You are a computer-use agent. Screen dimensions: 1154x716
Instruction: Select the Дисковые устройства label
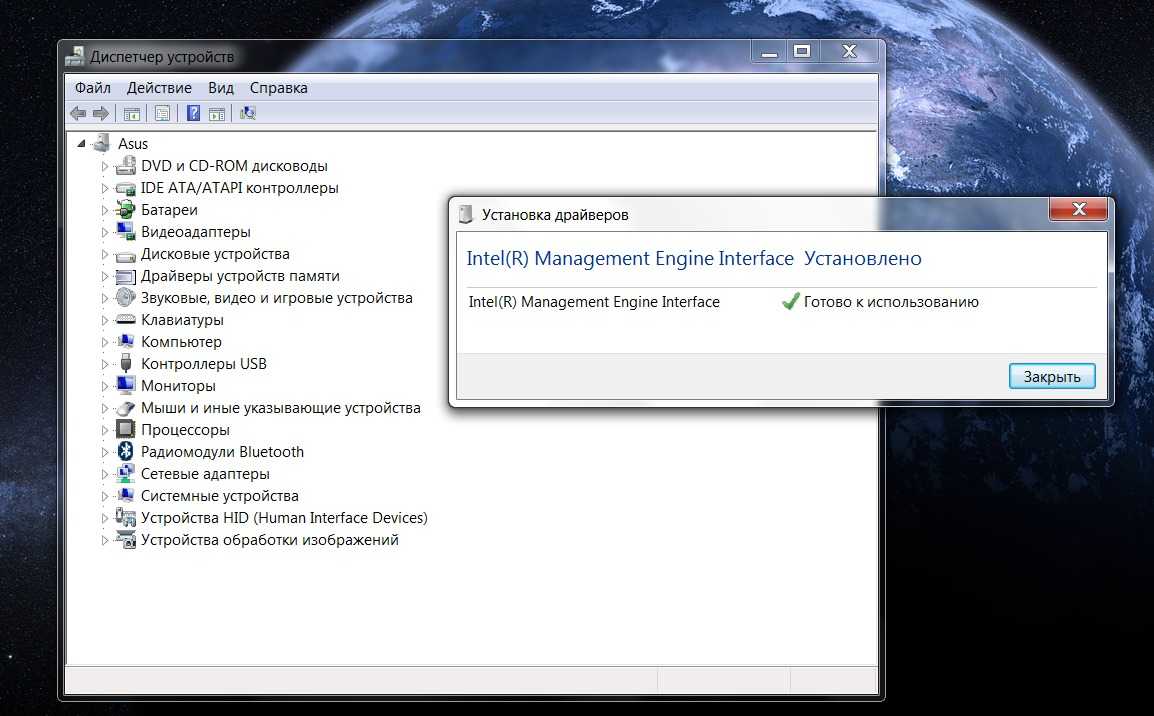tap(215, 254)
